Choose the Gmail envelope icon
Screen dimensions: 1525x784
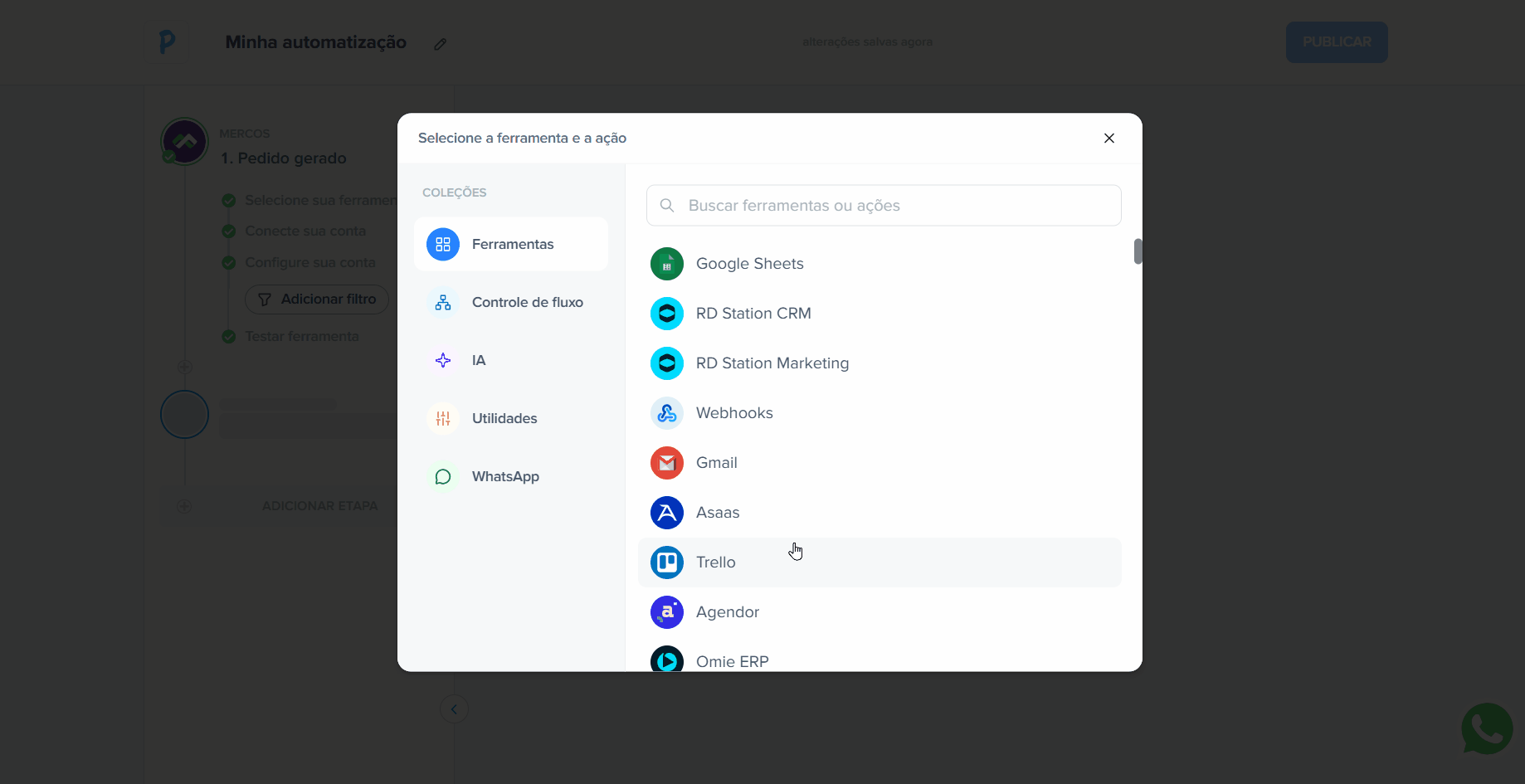(x=667, y=463)
